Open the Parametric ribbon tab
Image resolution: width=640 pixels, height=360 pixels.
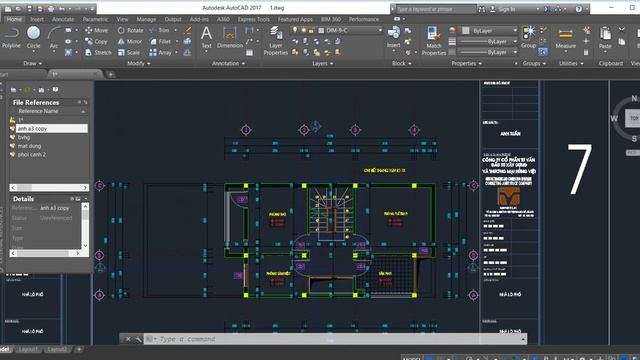pyautogui.click(x=95, y=19)
